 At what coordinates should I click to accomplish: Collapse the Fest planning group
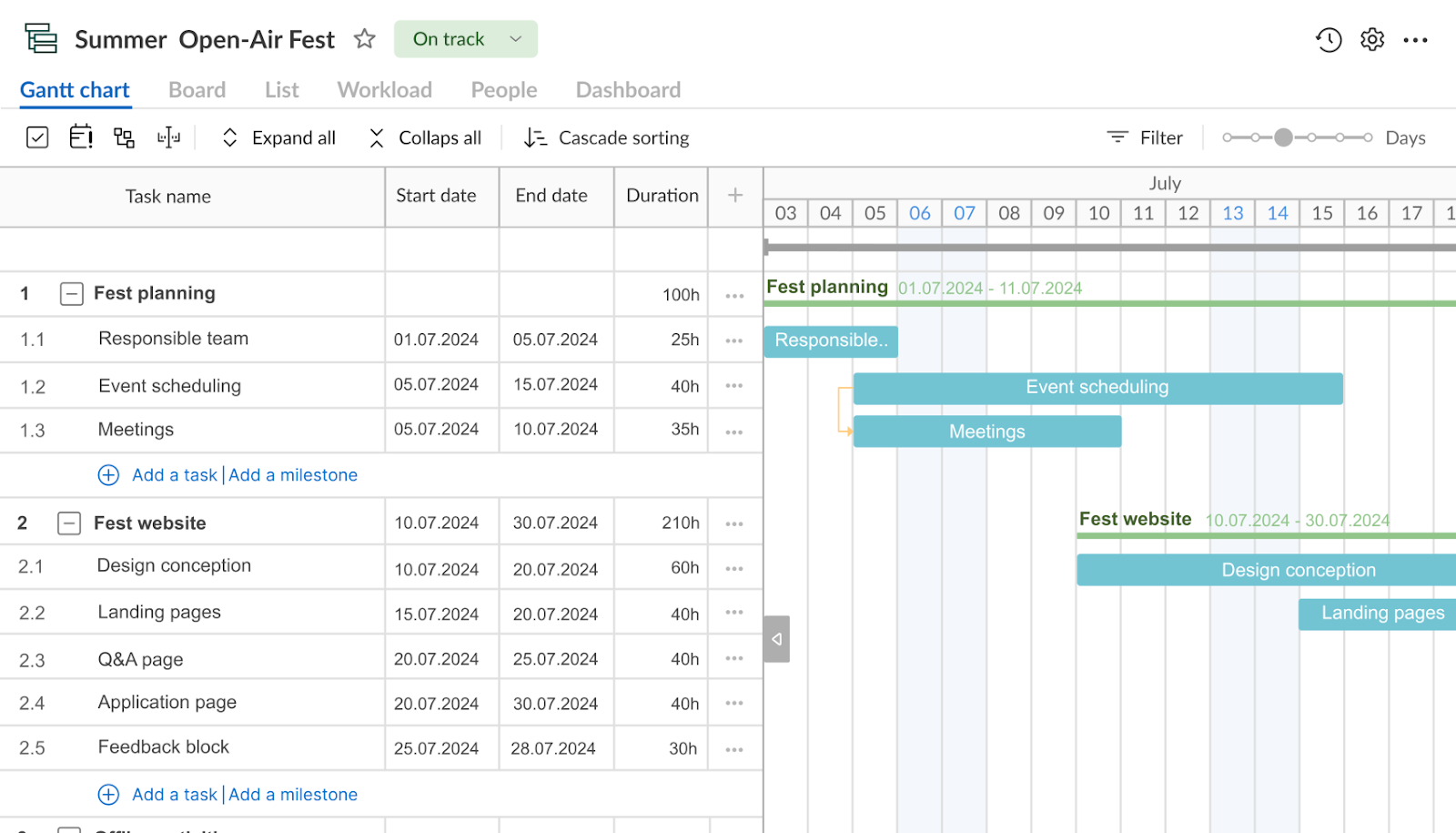(x=72, y=294)
